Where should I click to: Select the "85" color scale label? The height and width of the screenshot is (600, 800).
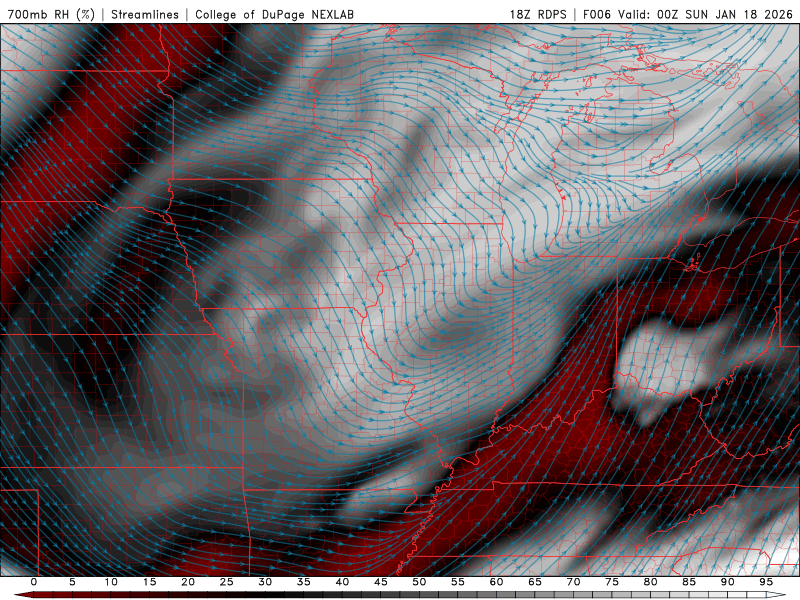(689, 582)
